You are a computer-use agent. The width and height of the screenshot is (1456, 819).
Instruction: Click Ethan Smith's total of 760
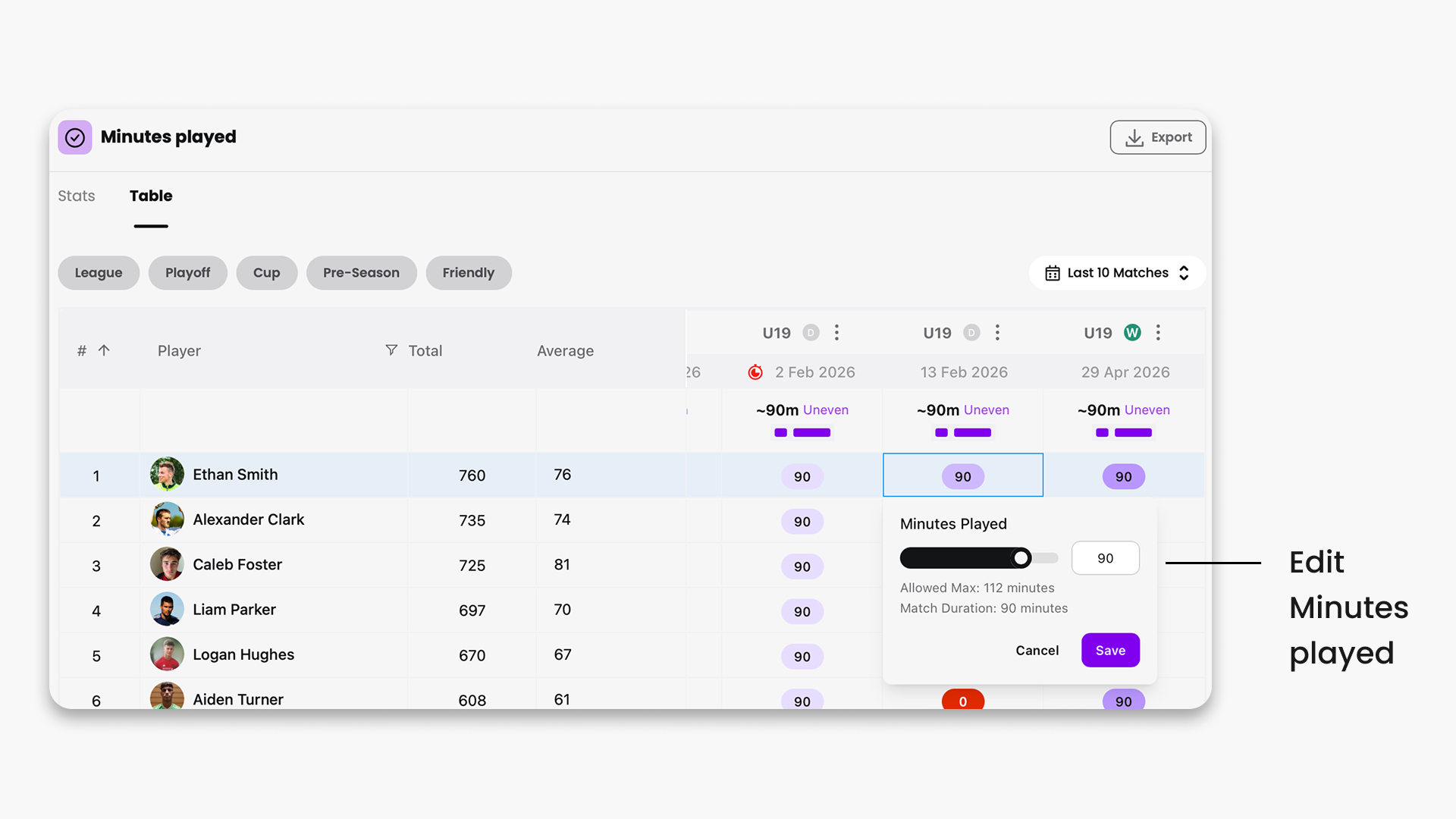(x=472, y=475)
